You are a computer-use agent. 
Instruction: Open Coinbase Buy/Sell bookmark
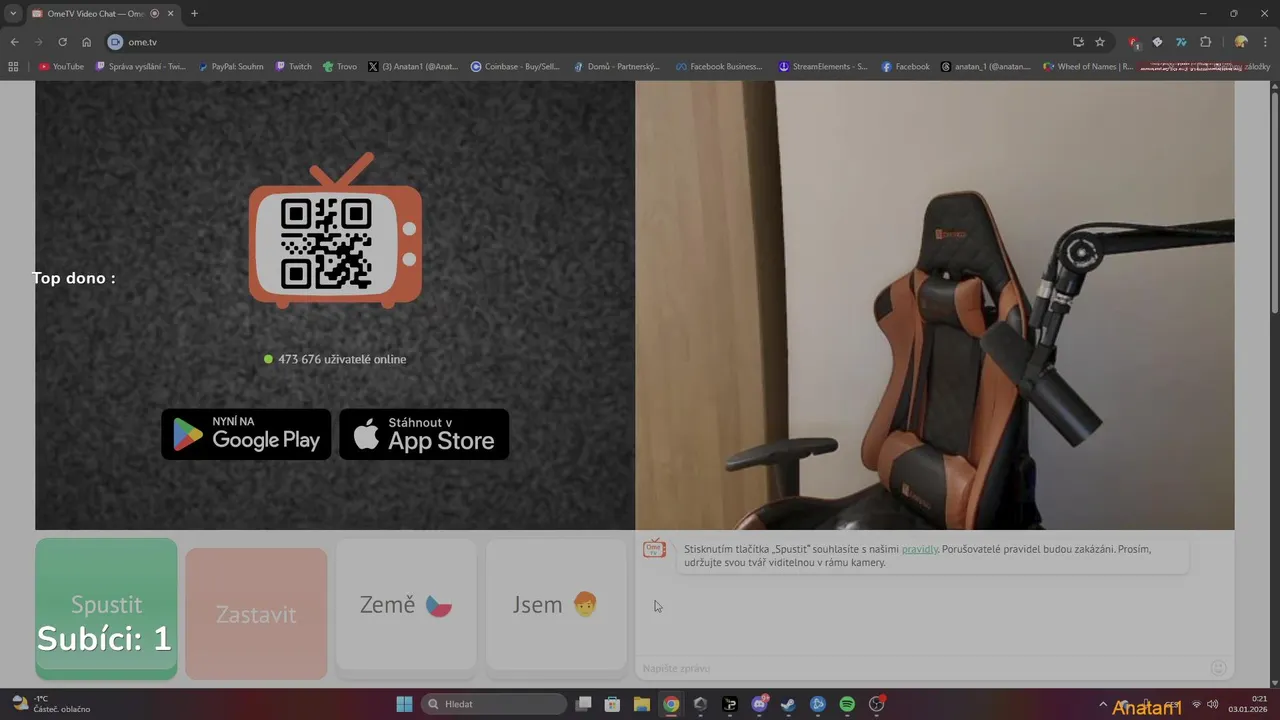coord(515,67)
